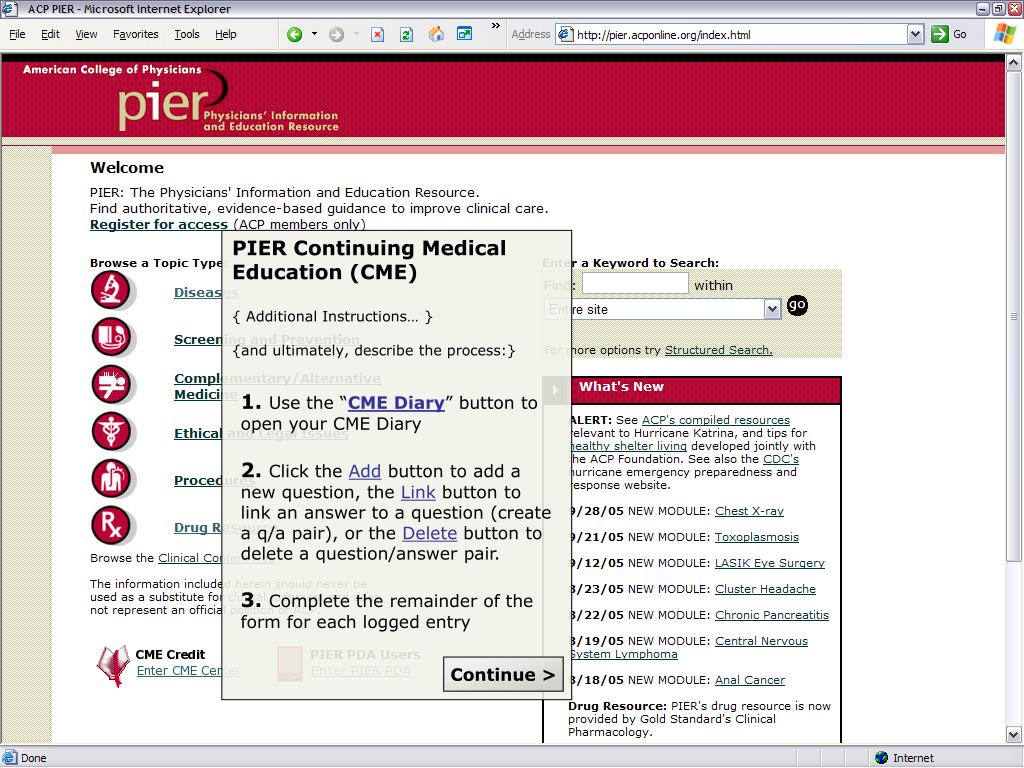Open the Chronic Pancreatitis module link
The image size is (1024, 768).
(772, 615)
